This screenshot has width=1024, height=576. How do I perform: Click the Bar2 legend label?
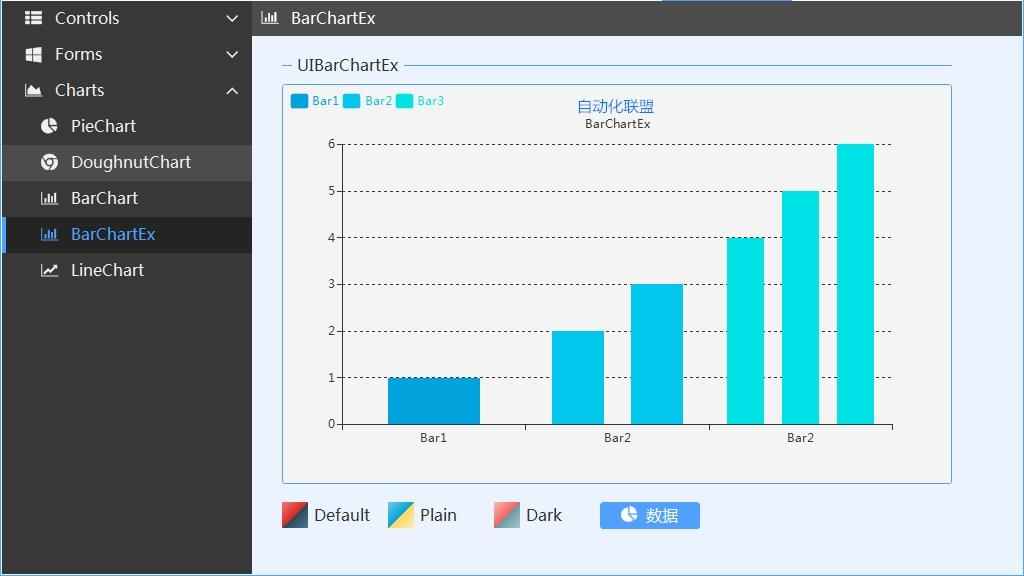pos(379,101)
